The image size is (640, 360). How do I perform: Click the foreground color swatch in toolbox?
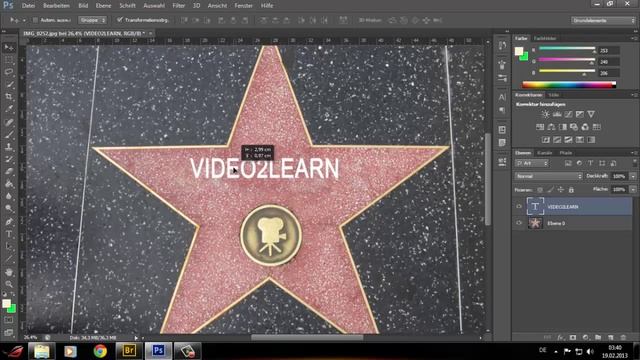point(6,304)
